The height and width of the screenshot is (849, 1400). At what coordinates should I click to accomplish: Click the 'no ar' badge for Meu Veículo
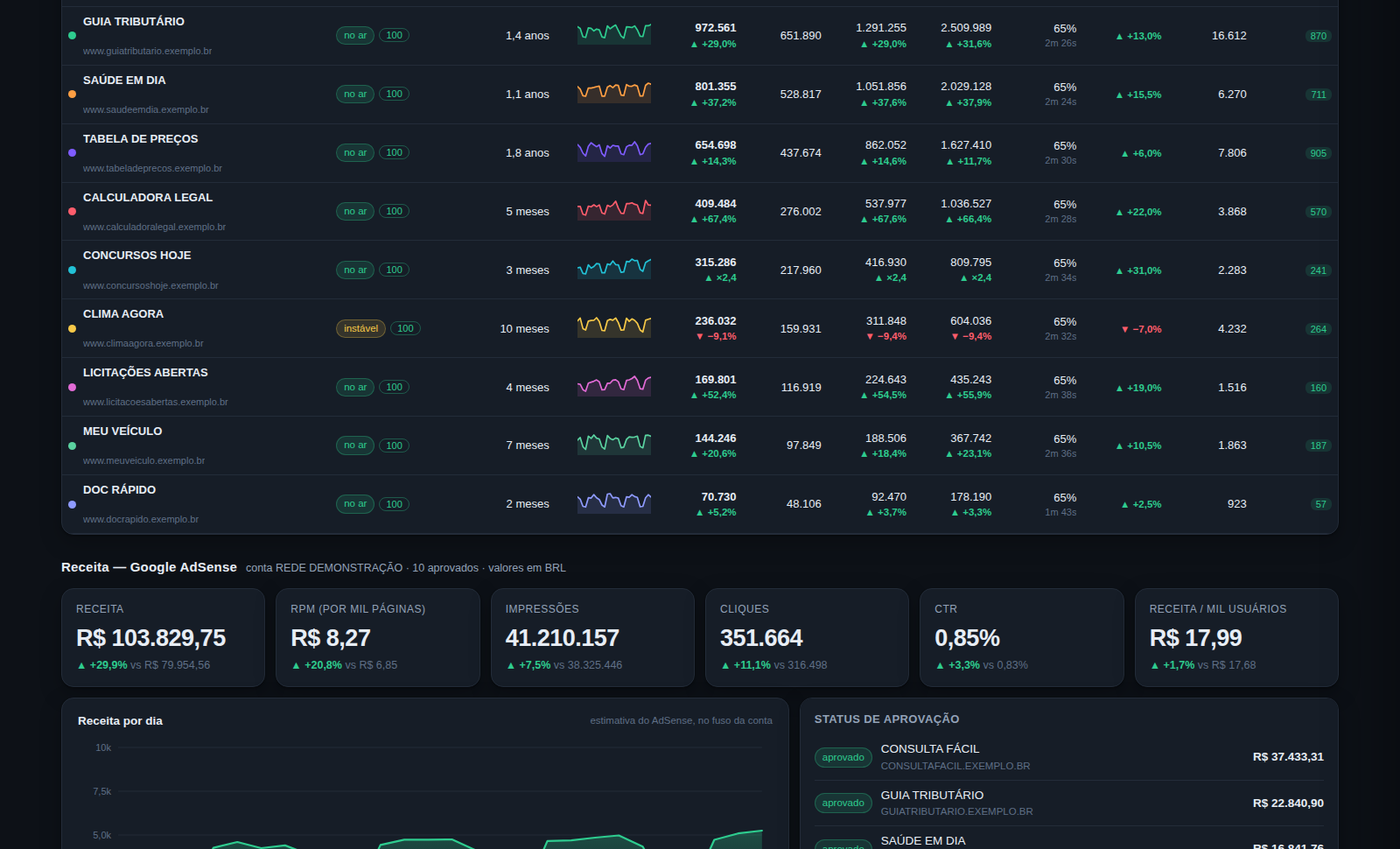pyautogui.click(x=355, y=446)
